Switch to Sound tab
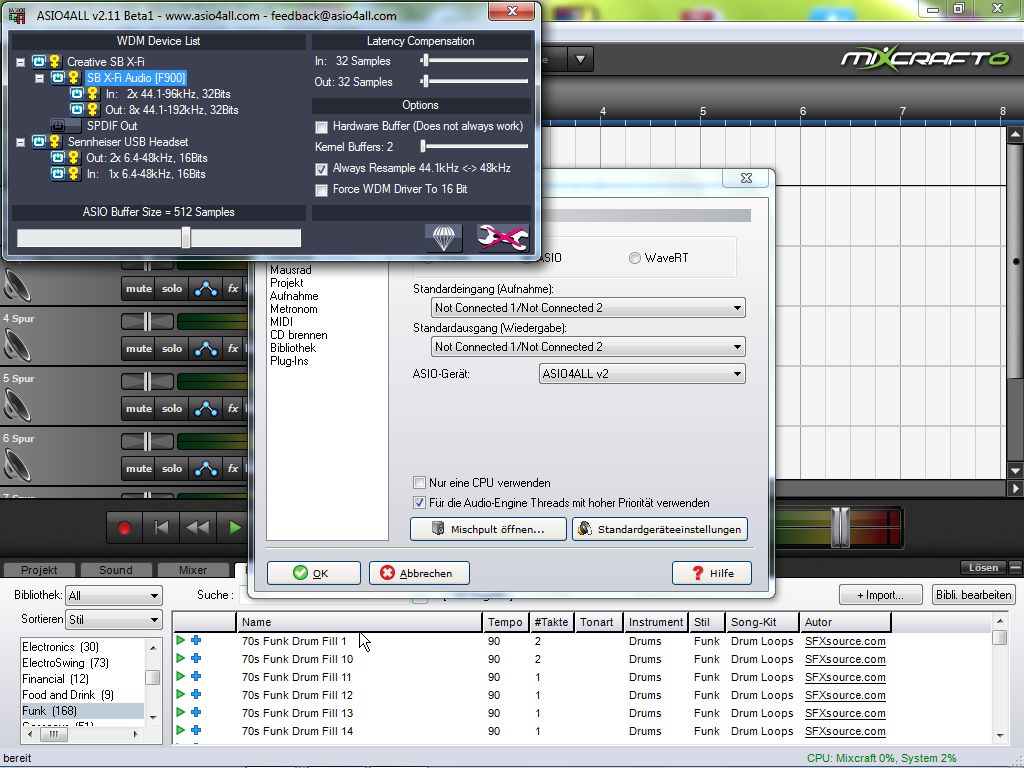 point(116,570)
